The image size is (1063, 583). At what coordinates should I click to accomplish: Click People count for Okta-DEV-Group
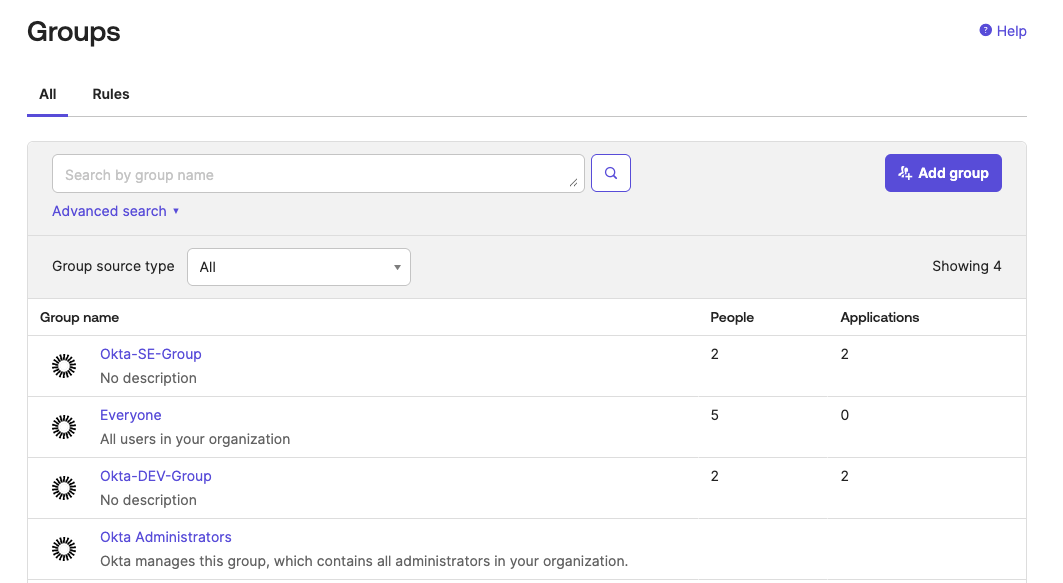pos(715,476)
